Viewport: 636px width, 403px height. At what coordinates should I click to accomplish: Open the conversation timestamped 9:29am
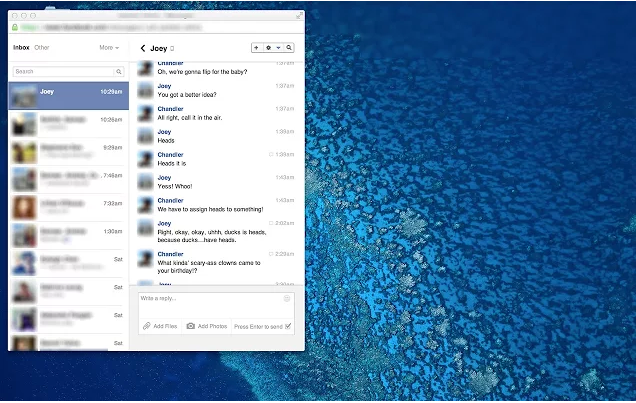tap(68, 152)
